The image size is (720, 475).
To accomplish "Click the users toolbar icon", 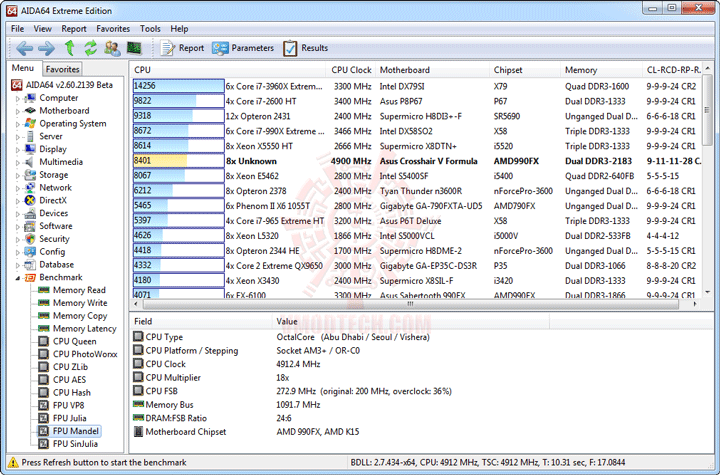I will (112, 48).
